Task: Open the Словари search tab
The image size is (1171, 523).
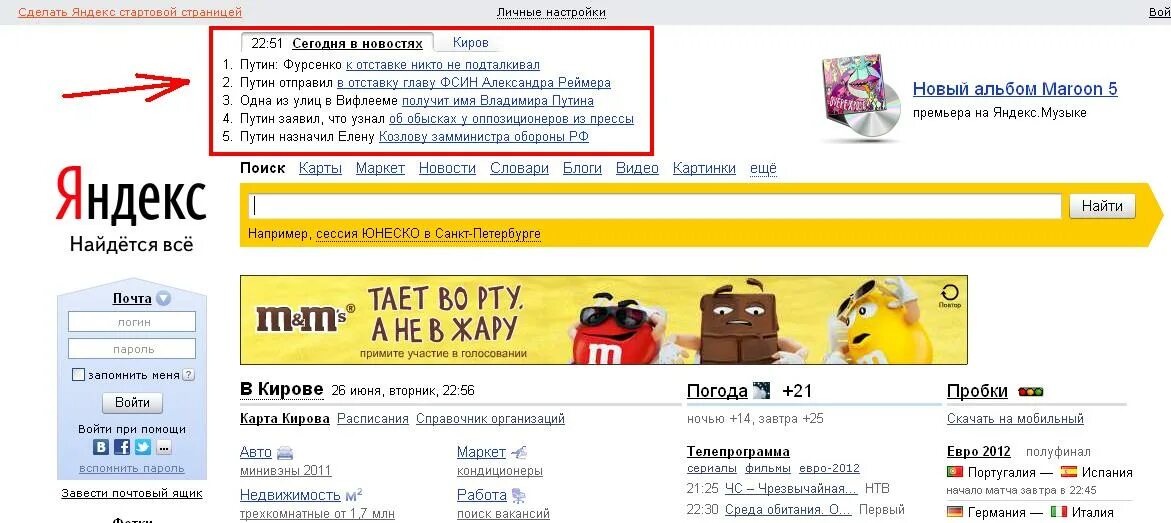Action: 519,168
